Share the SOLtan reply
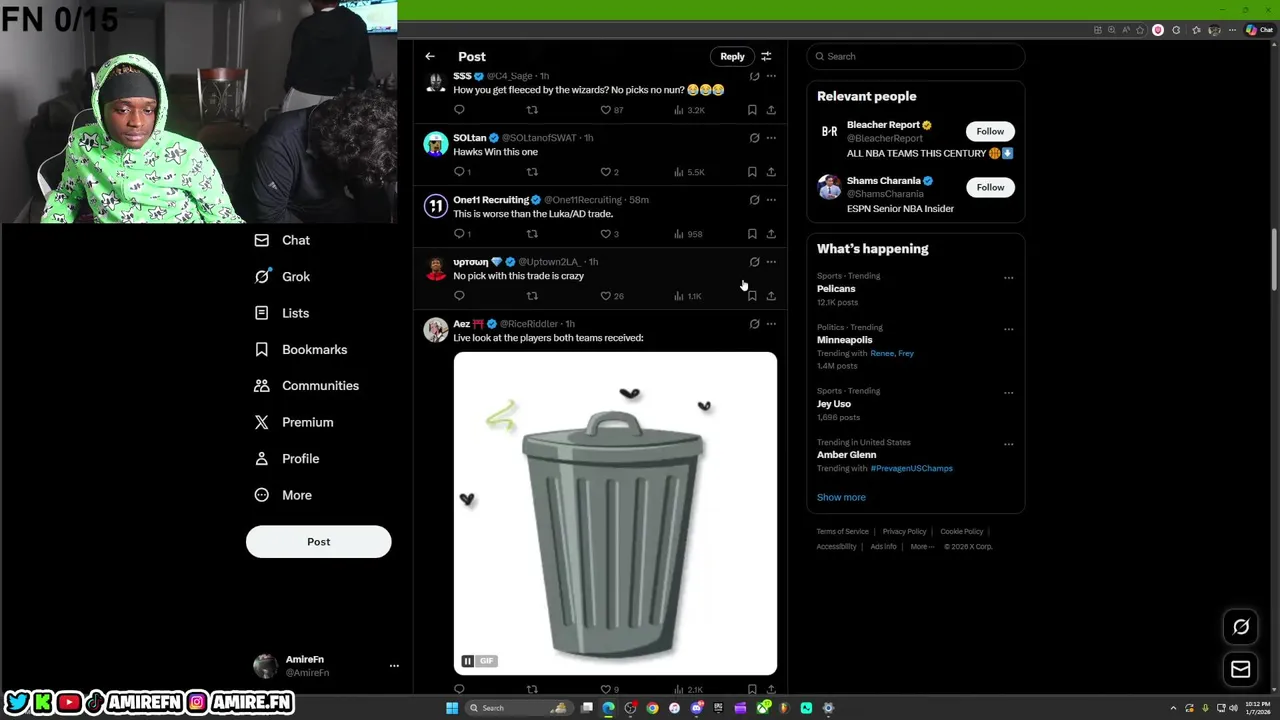Image resolution: width=1280 pixels, height=720 pixels. (771, 172)
